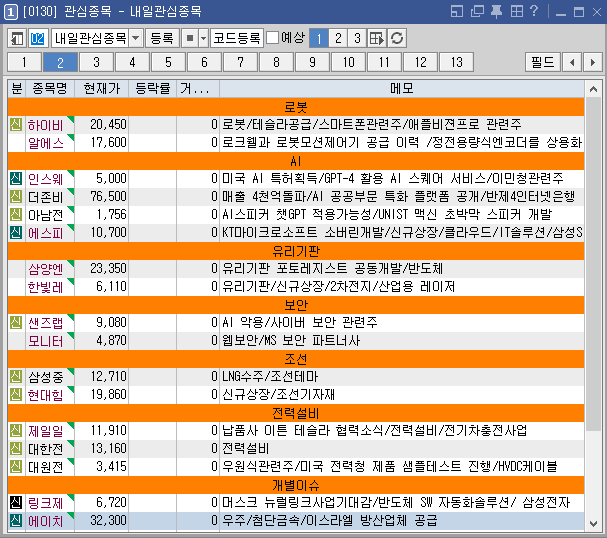The width and height of the screenshot is (607, 538).
Task: Select the AI orange group header
Action: pos(296,161)
